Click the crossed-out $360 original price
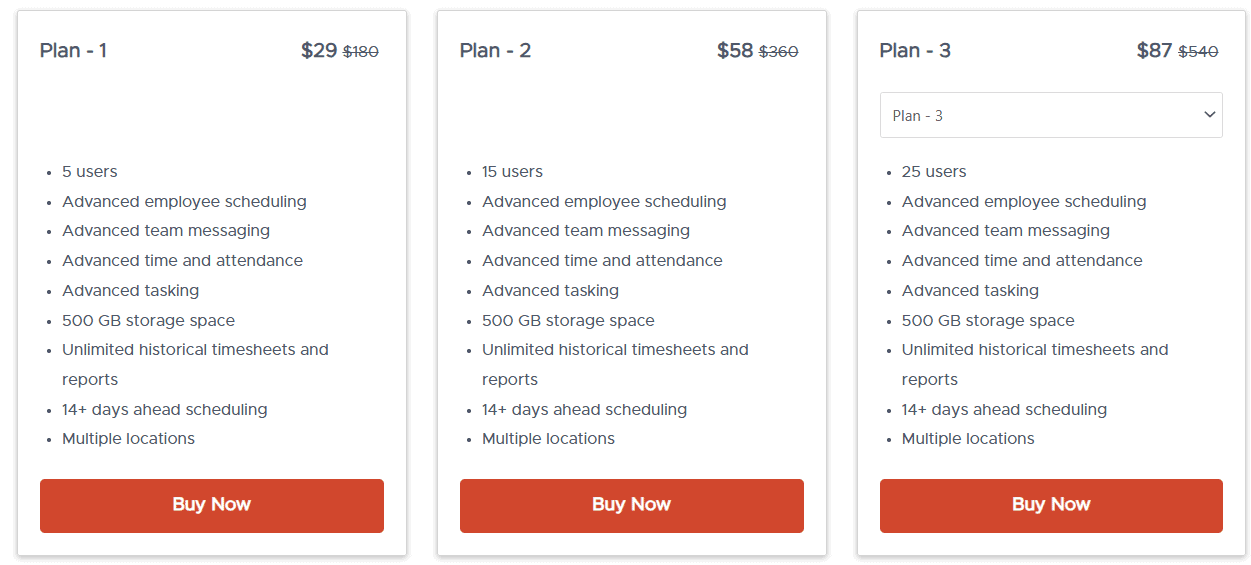Viewport: 1251px width, 565px height. (779, 52)
